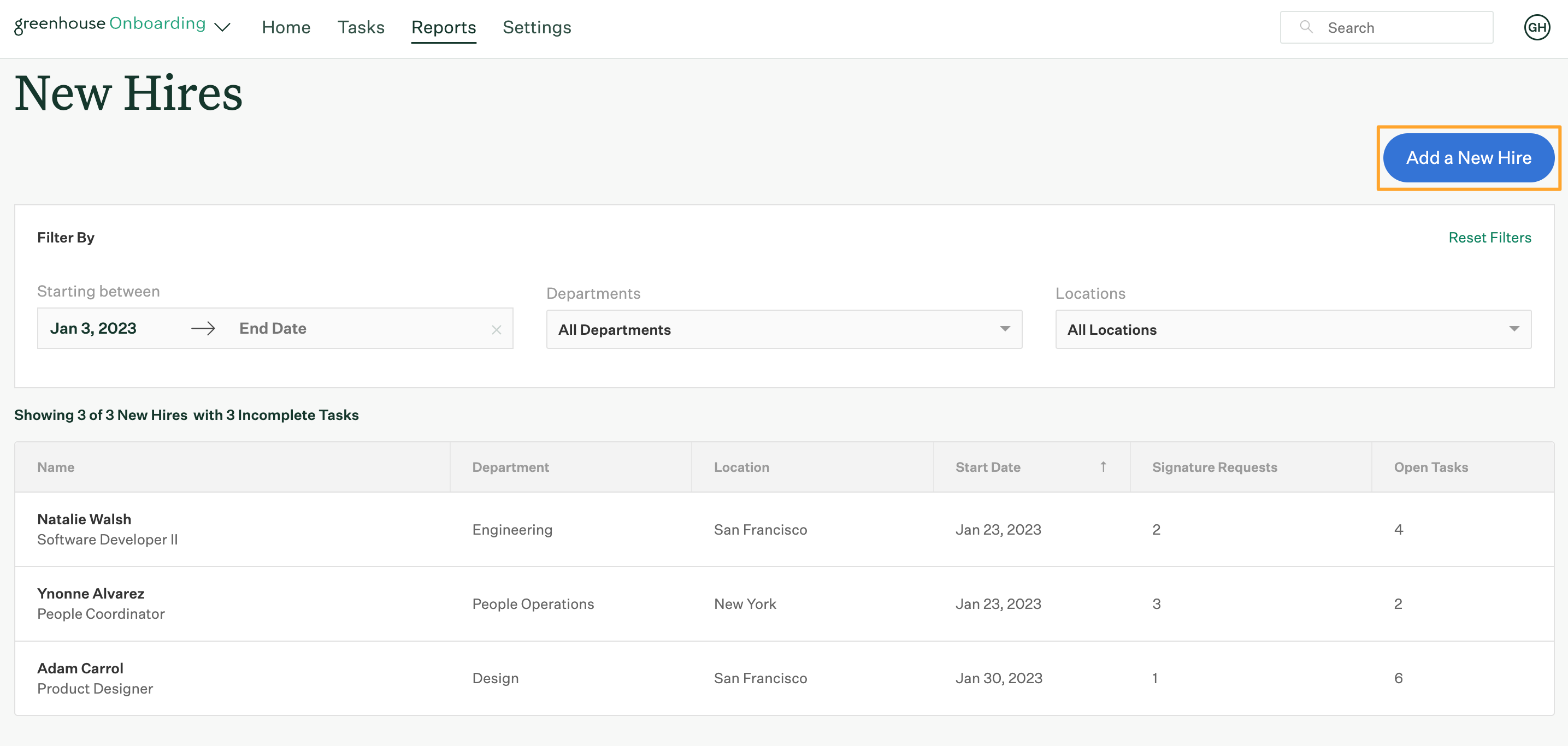Sort by Location column header
Viewport: 1568px width, 746px height.
coord(741,467)
